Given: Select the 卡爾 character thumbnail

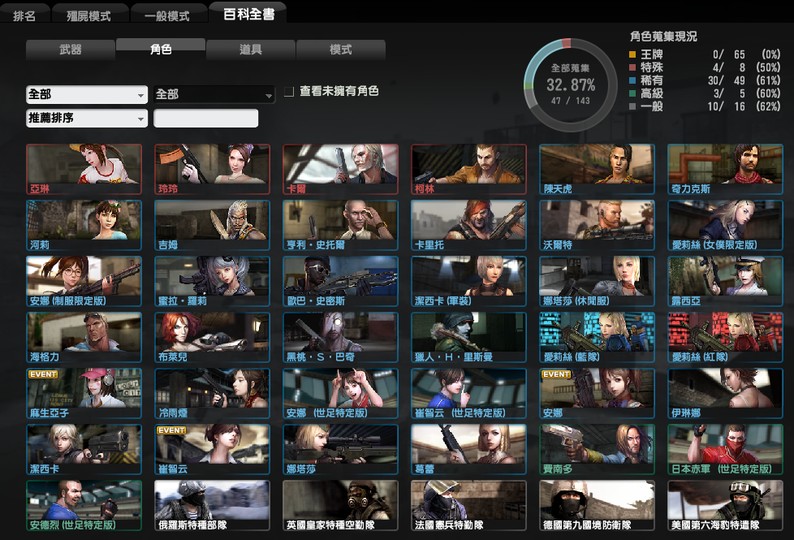Looking at the screenshot, I should click(x=340, y=169).
